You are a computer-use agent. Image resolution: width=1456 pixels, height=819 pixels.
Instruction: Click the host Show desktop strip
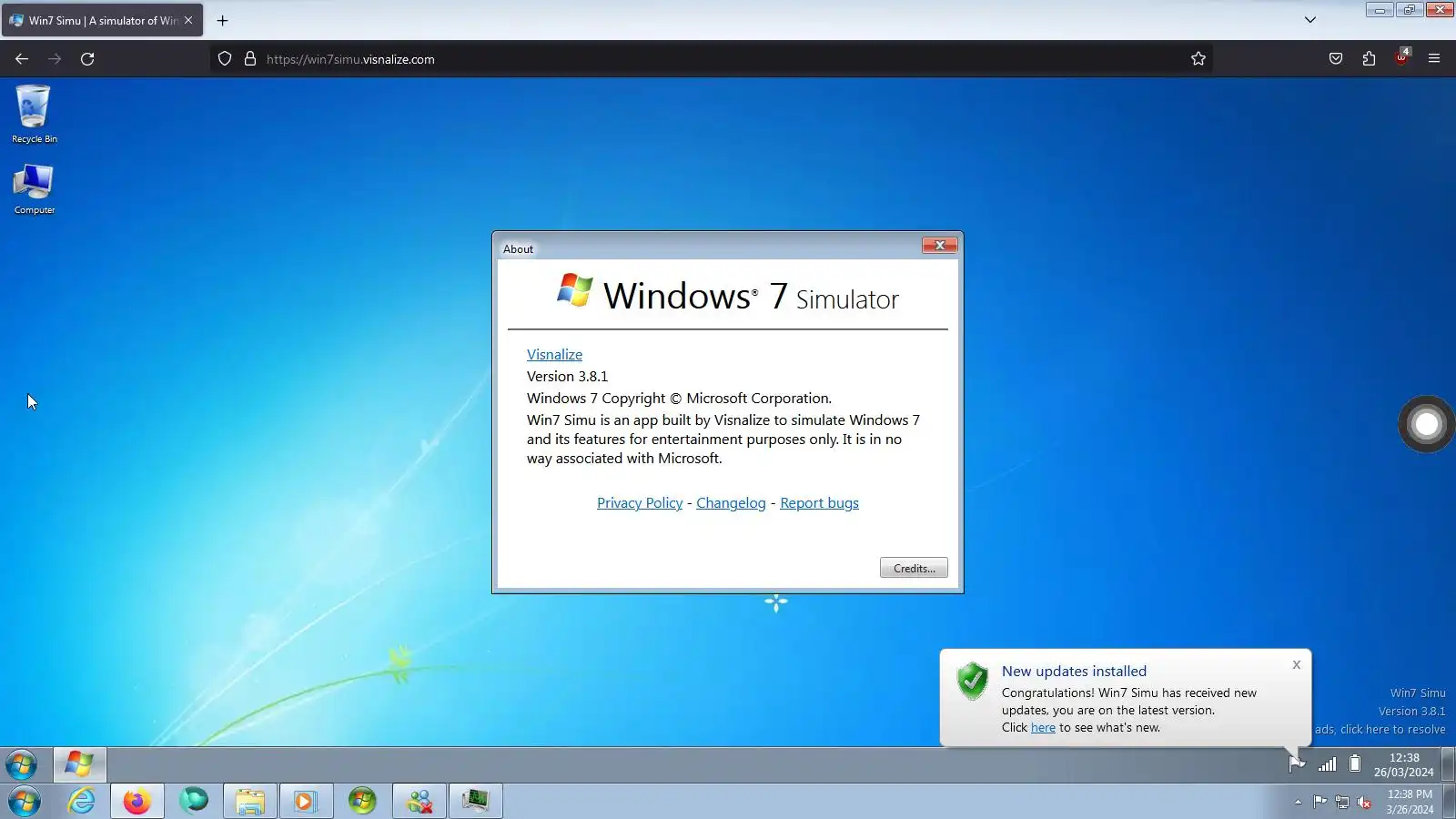click(x=1449, y=802)
